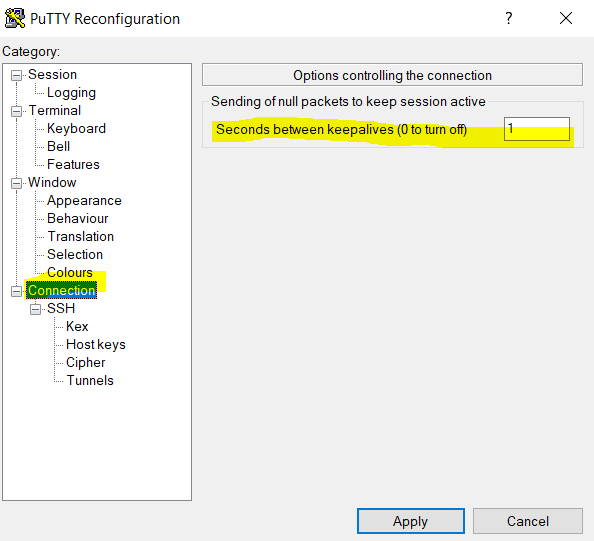The width and height of the screenshot is (594, 541).
Task: Open the Kex category
Action: (77, 327)
